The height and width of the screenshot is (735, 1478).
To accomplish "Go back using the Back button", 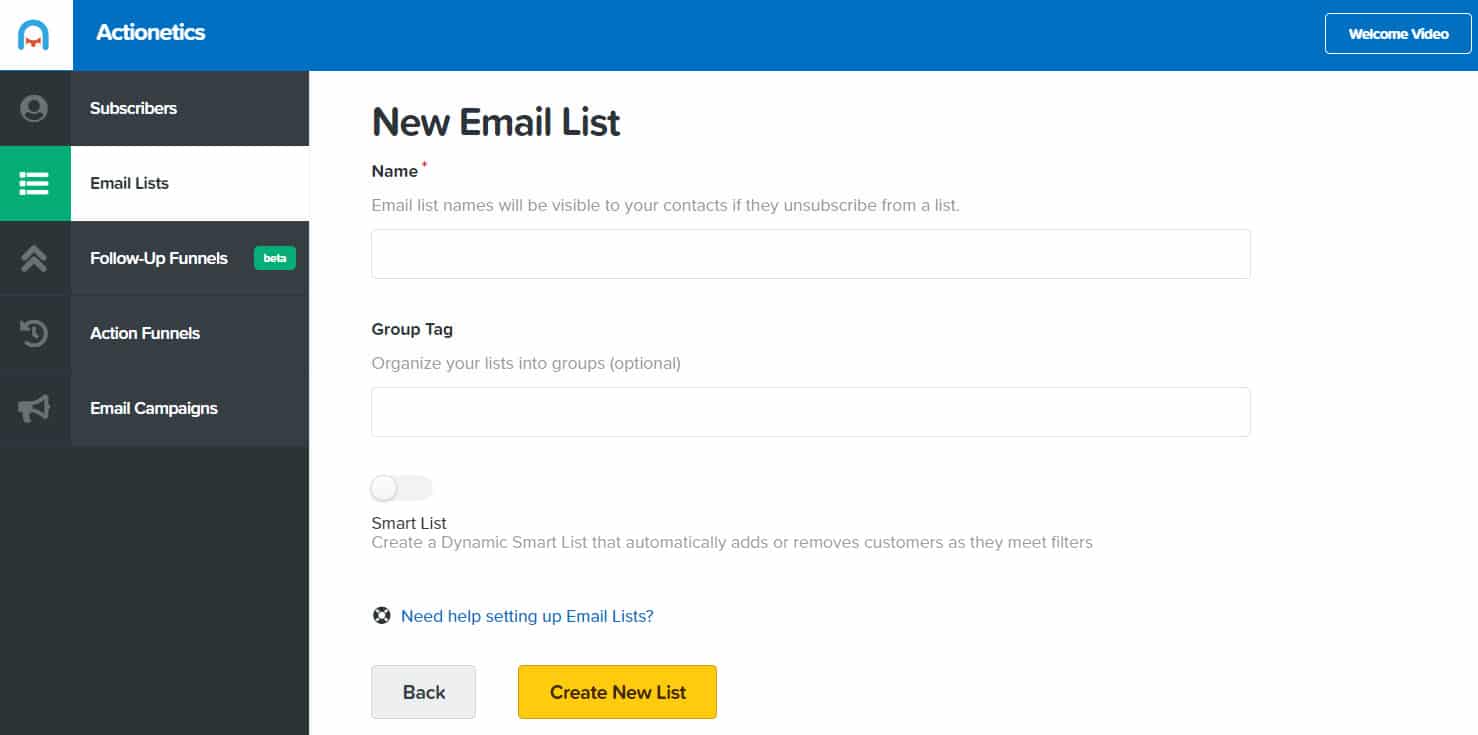I will coord(423,692).
